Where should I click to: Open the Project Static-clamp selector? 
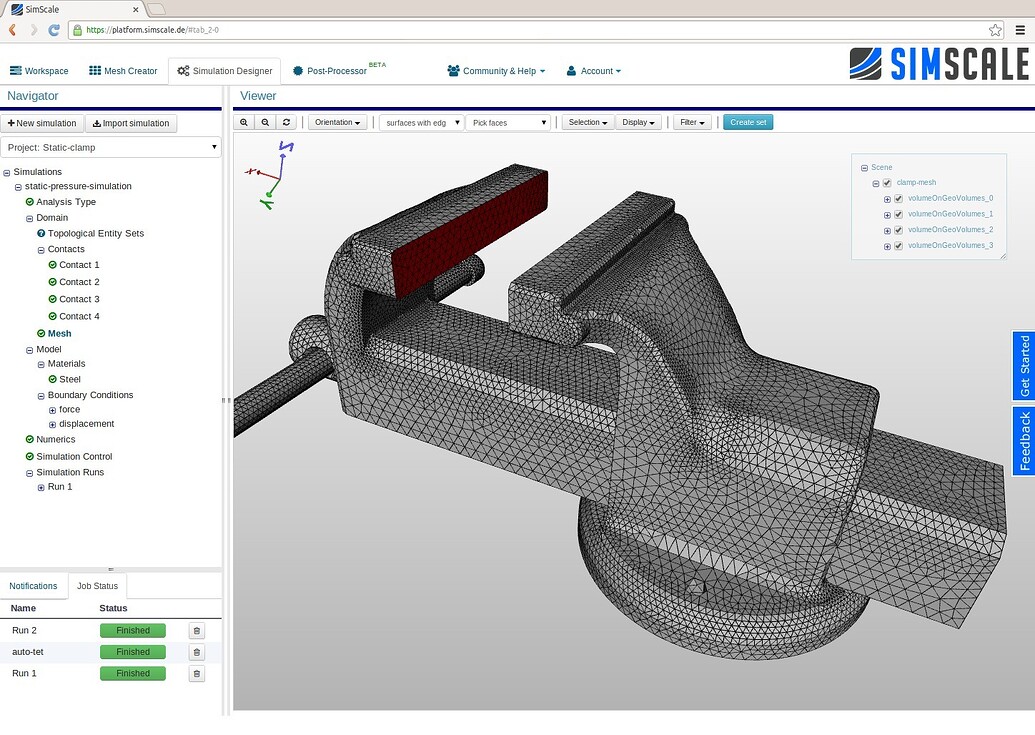click(111, 147)
